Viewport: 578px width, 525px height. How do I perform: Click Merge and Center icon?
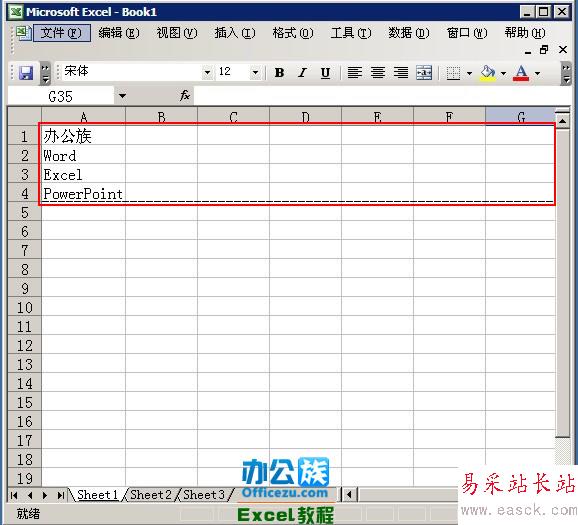[x=424, y=73]
